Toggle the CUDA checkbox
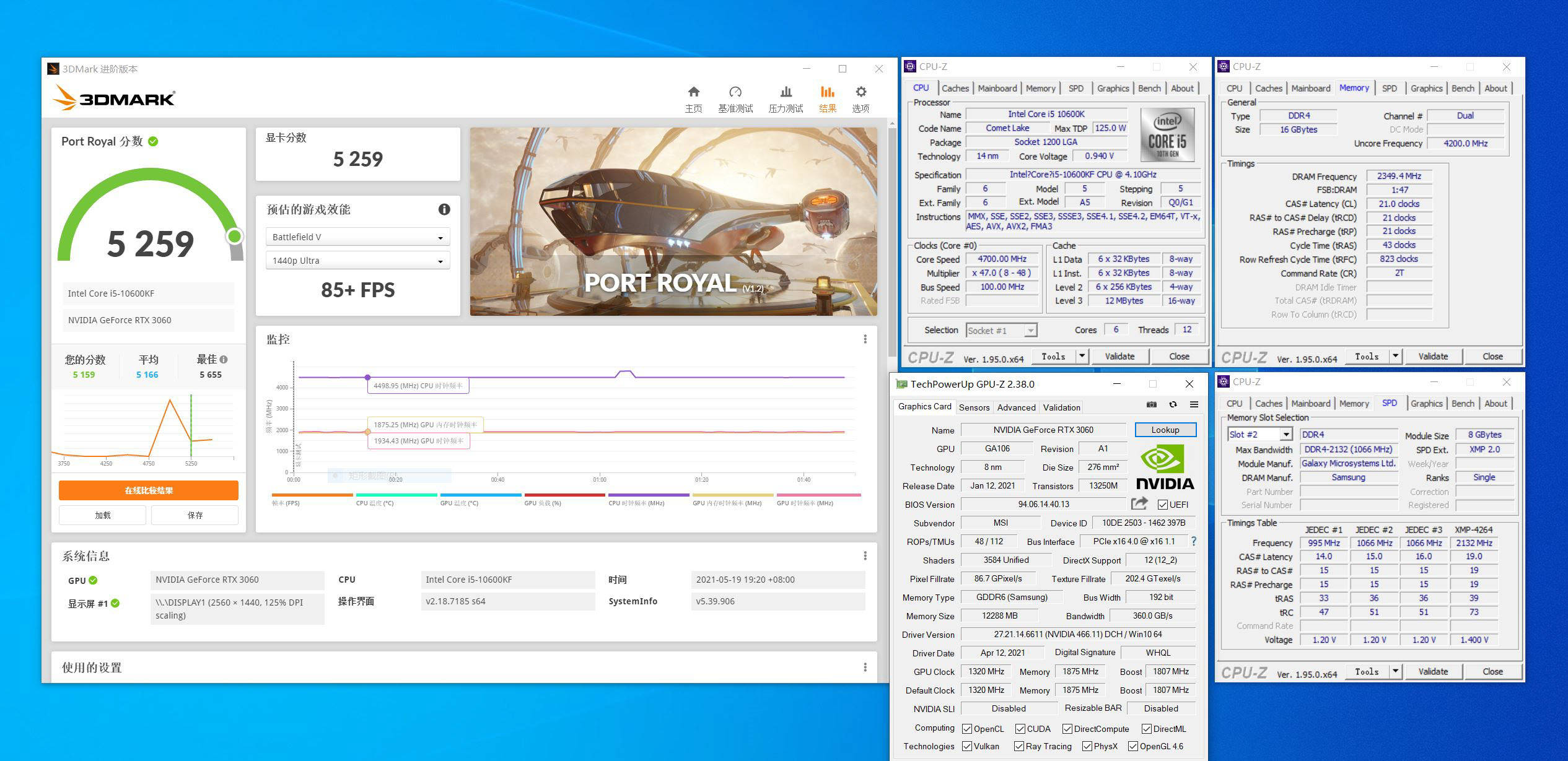The image size is (1568, 761). (x=1020, y=729)
